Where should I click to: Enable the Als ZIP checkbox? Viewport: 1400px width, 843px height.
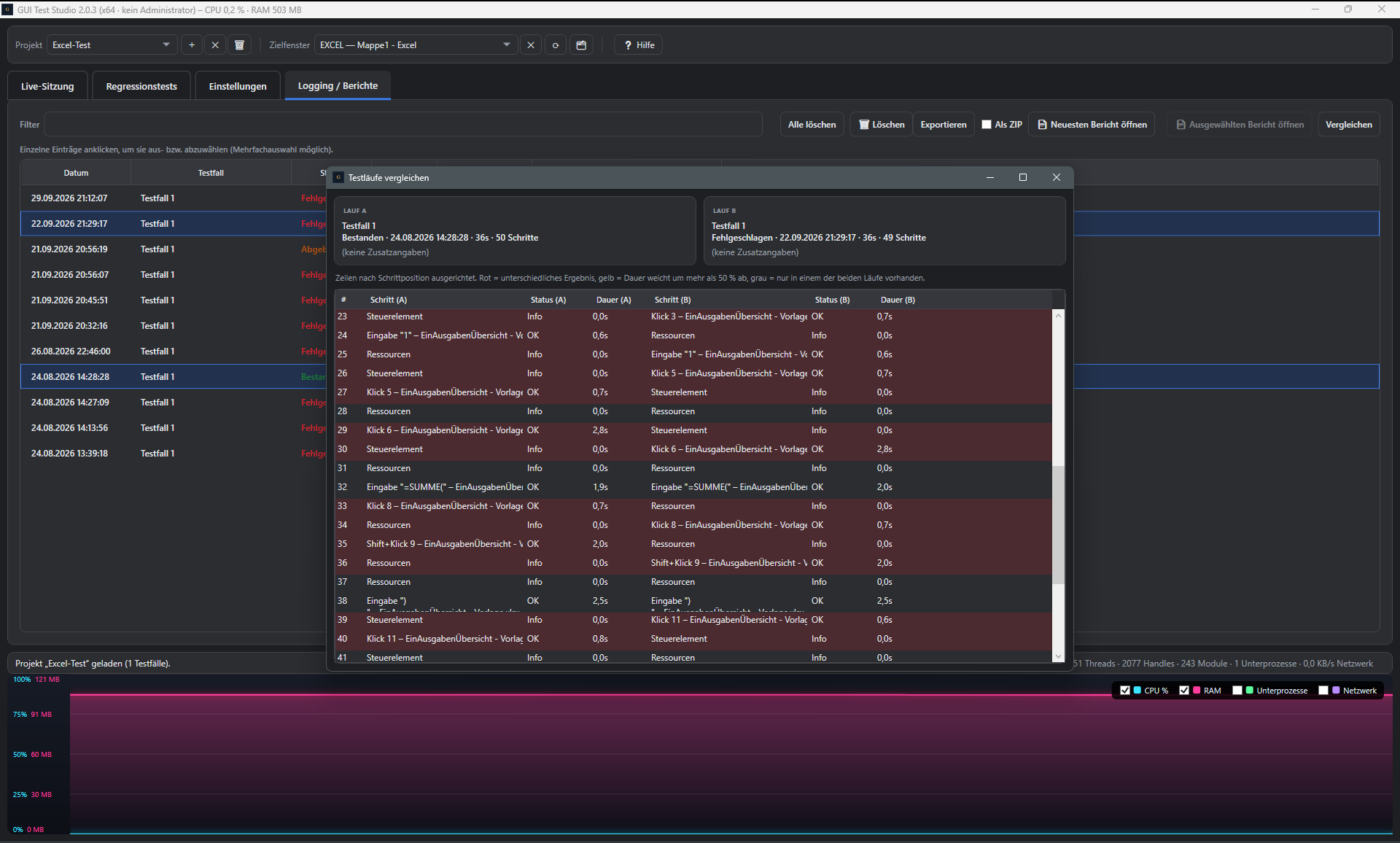[987, 125]
